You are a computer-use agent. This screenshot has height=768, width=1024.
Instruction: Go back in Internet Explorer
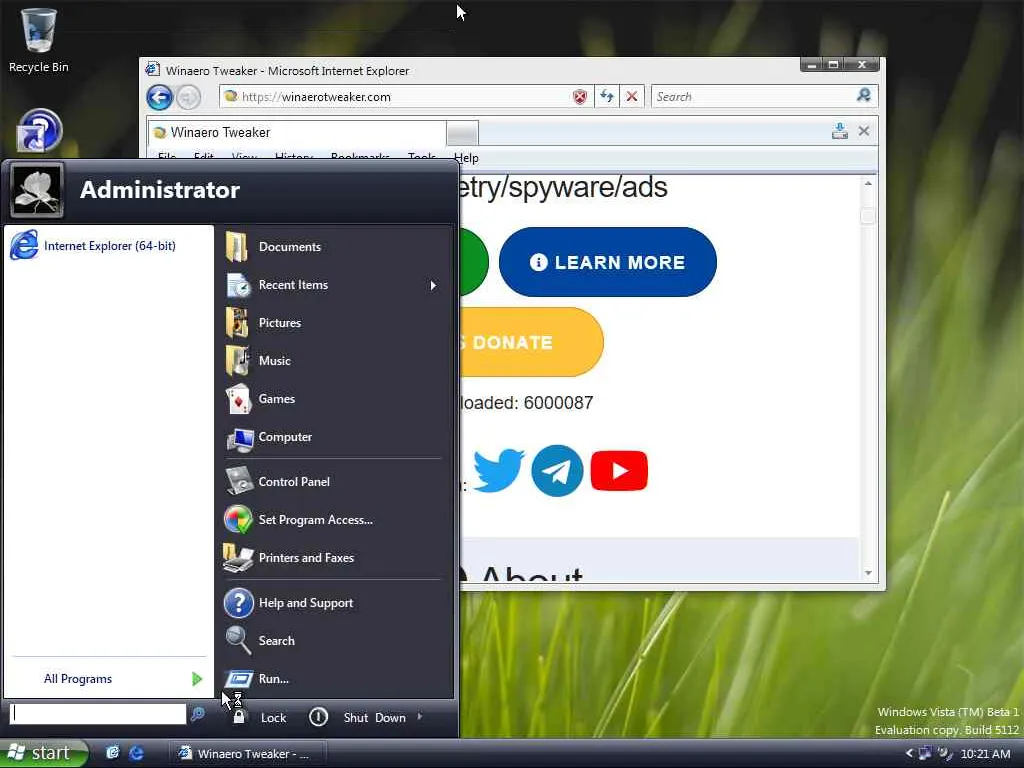159,97
